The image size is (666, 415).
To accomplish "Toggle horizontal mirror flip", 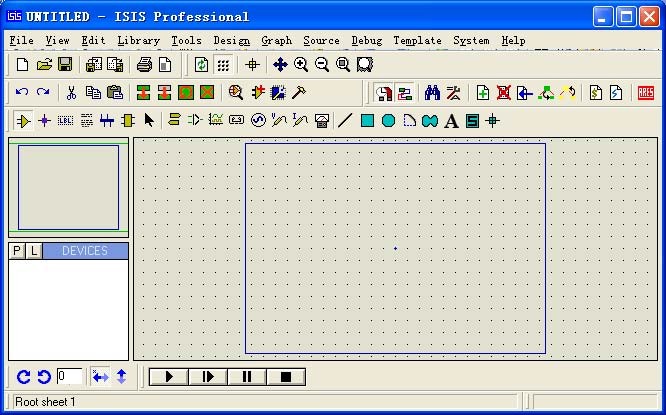I will click(x=100, y=377).
